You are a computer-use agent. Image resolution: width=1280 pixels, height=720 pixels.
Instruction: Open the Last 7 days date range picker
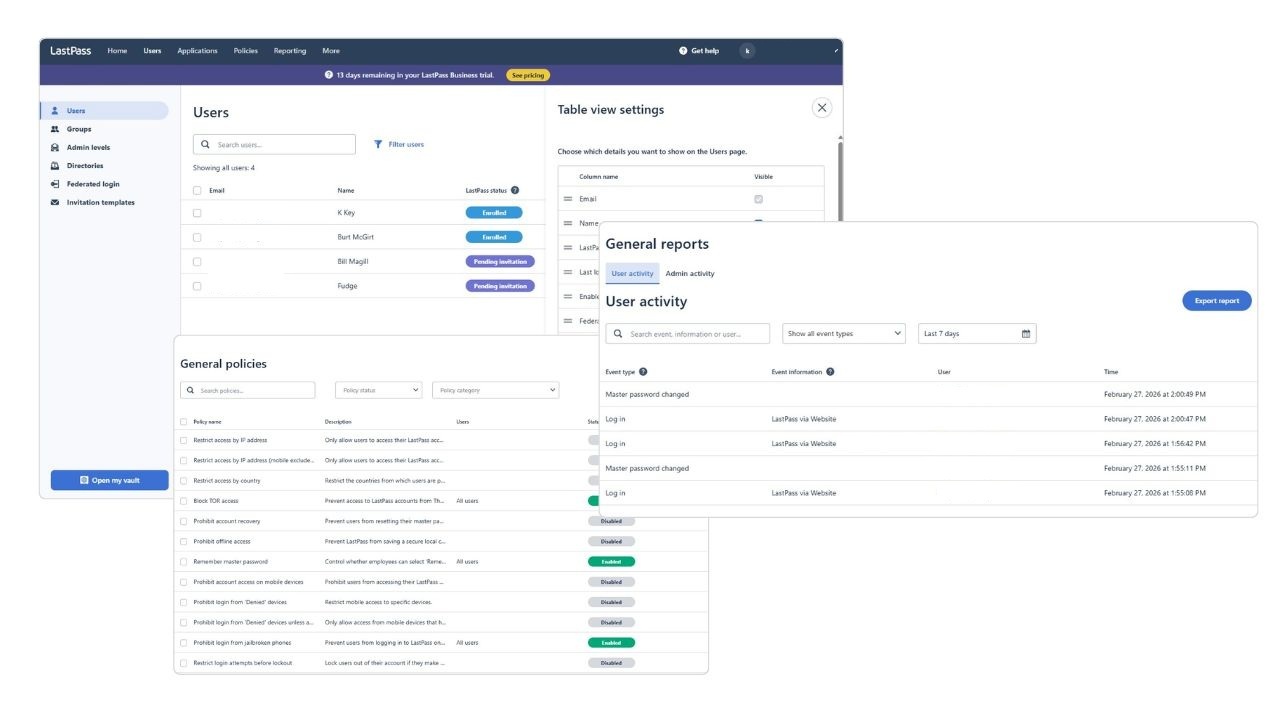(977, 334)
